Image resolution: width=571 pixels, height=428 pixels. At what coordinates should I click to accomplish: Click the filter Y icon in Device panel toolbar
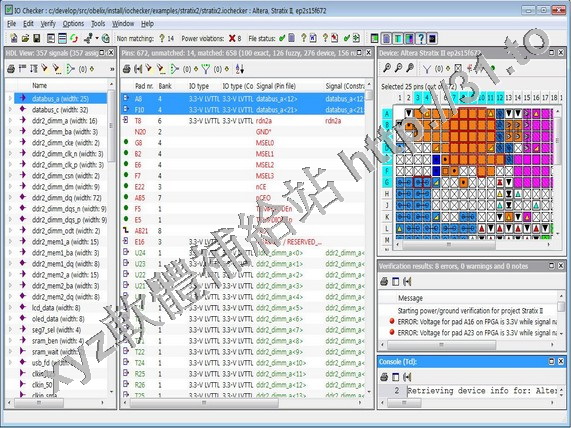pos(426,68)
